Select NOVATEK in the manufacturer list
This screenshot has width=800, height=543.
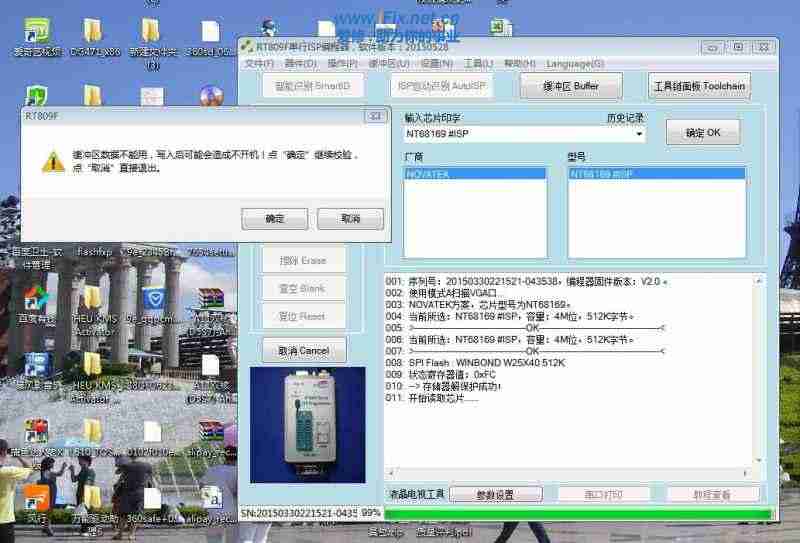click(474, 174)
